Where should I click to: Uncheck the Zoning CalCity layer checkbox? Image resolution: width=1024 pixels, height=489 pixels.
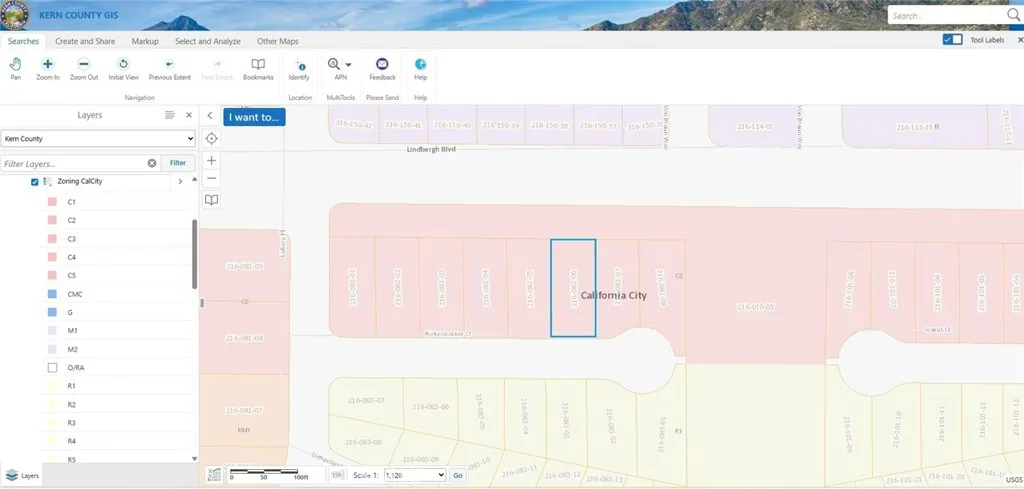point(35,182)
